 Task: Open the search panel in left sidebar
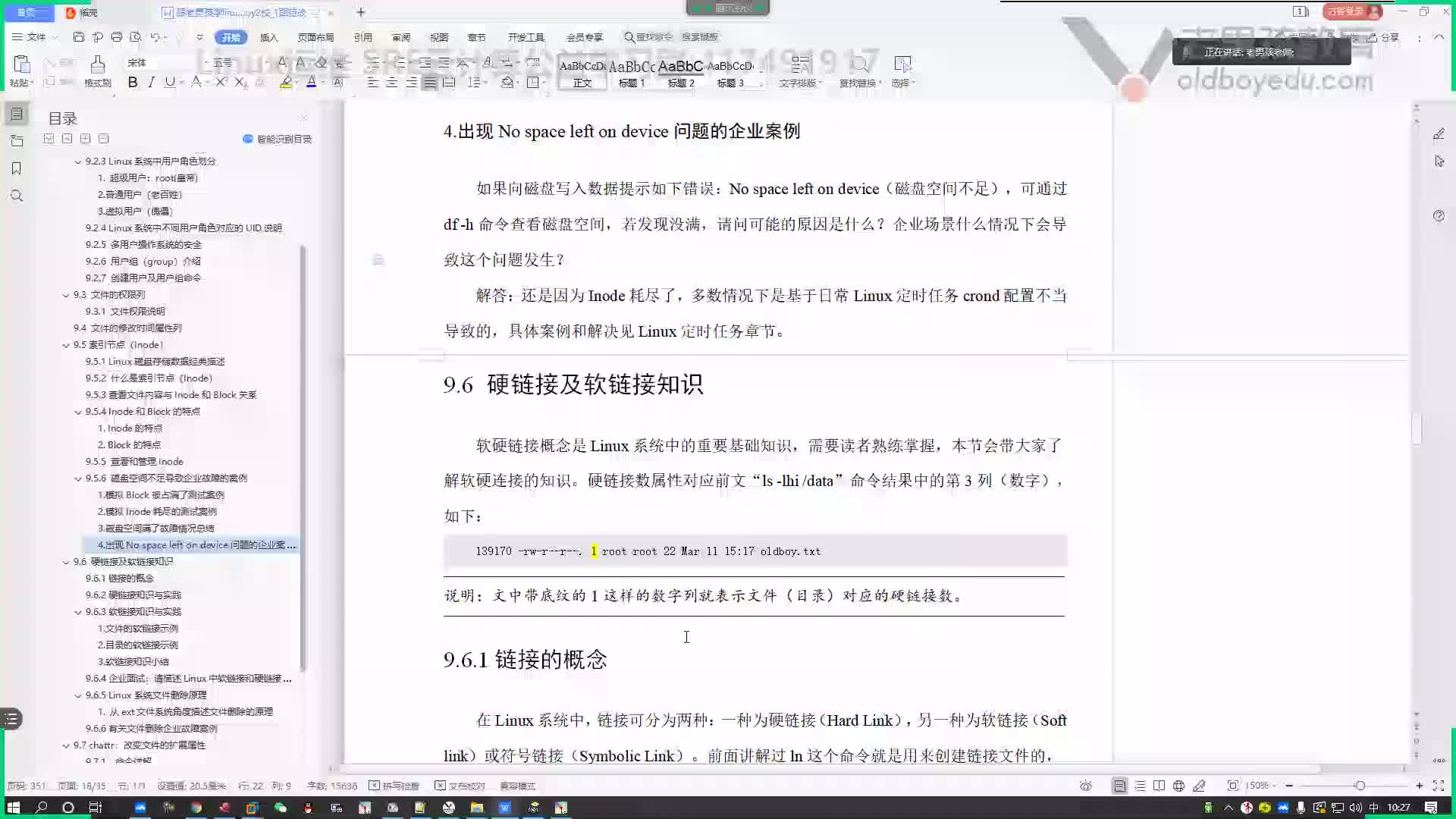point(17,196)
